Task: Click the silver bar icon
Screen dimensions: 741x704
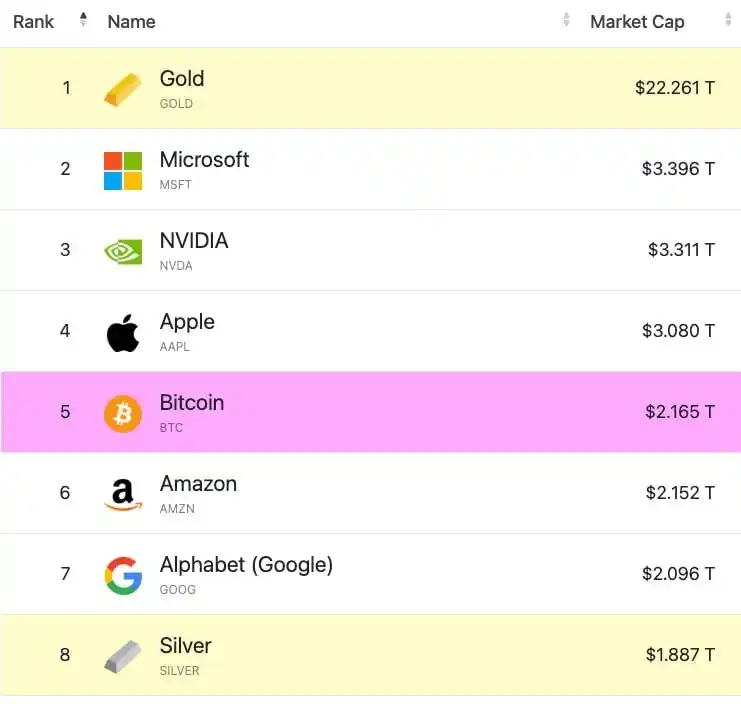Action: (x=123, y=656)
